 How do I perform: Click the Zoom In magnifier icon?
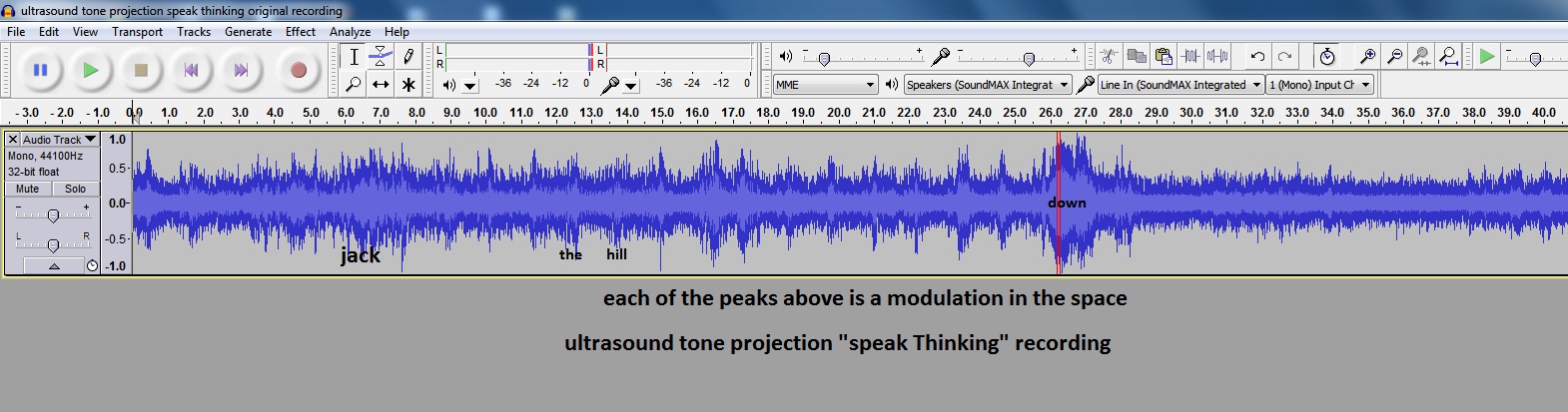pyautogui.click(x=1368, y=57)
